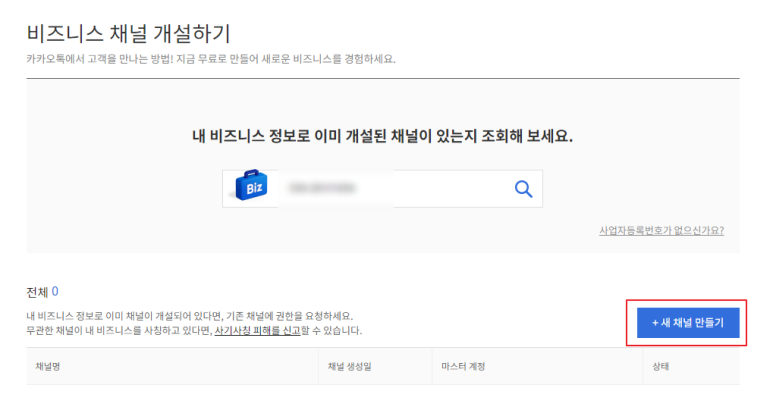Click the '+ 새 채널 만들기' button

point(688,323)
